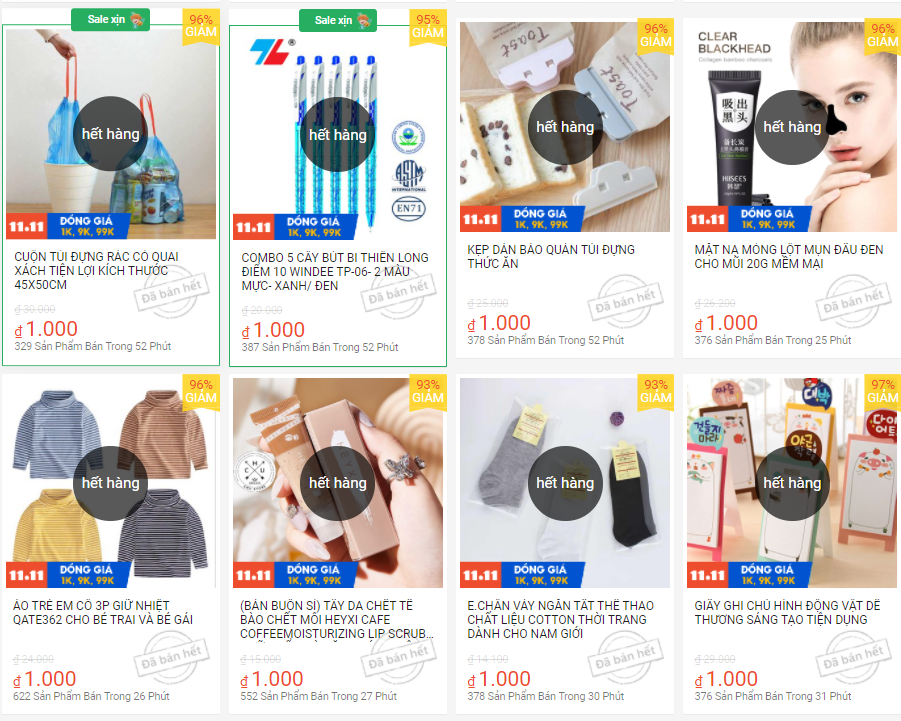Click 'KẸP DÁN BẢO QUẢN TÚI ĐỰNG THỨC ĂN' title
Image resolution: width=901 pixels, height=721 pixels.
551,257
